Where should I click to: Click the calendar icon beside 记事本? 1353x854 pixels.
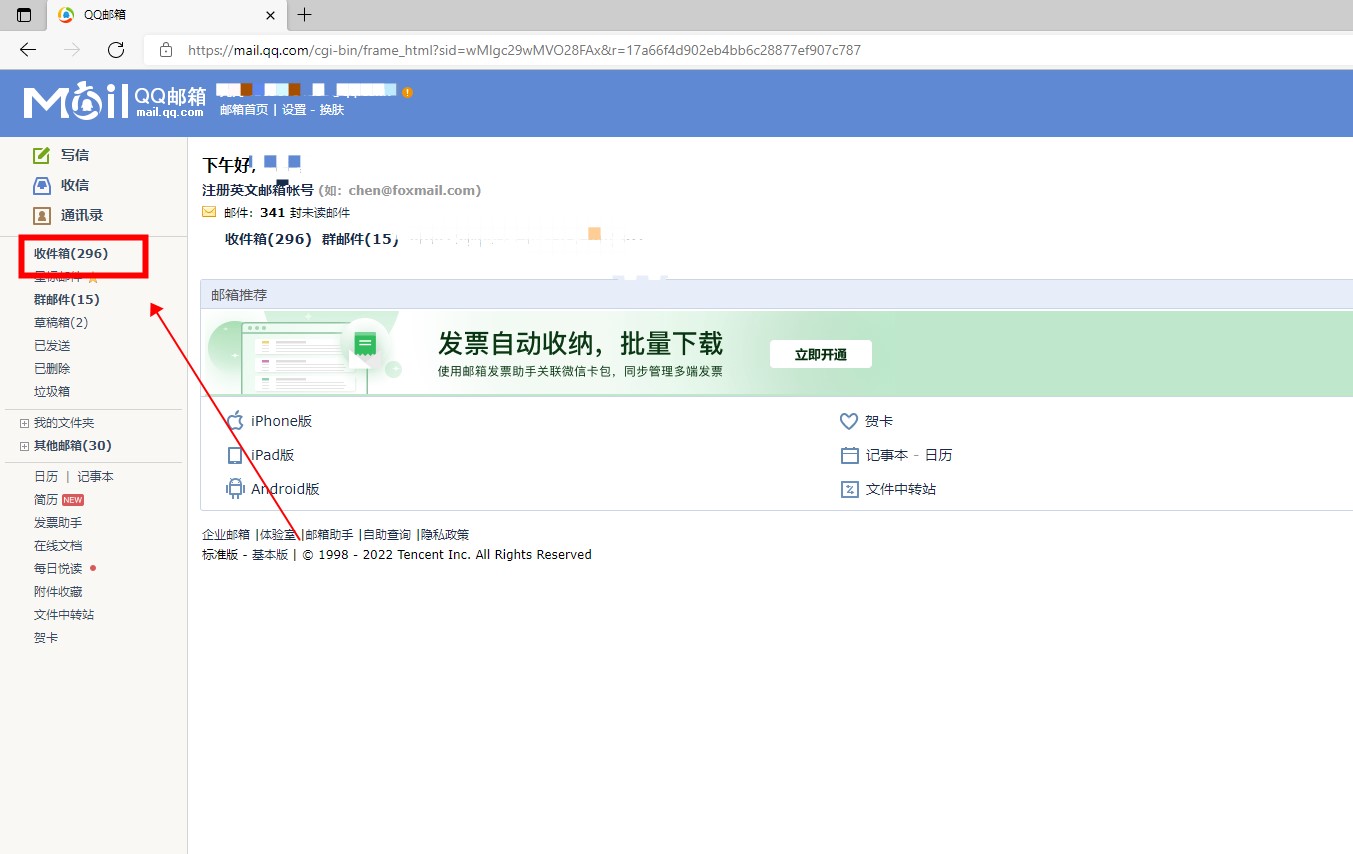pos(849,455)
